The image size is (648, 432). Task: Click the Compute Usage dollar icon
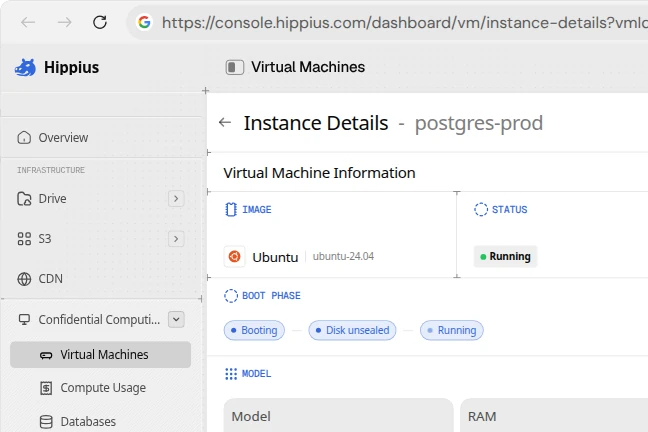pyautogui.click(x=46, y=388)
